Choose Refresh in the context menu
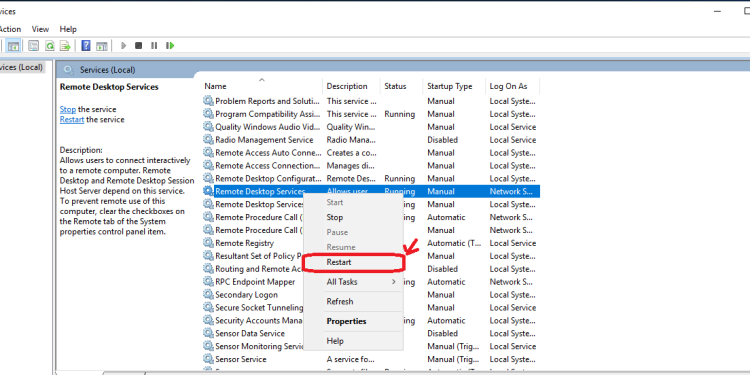This screenshot has width=750, height=375. click(x=353, y=301)
